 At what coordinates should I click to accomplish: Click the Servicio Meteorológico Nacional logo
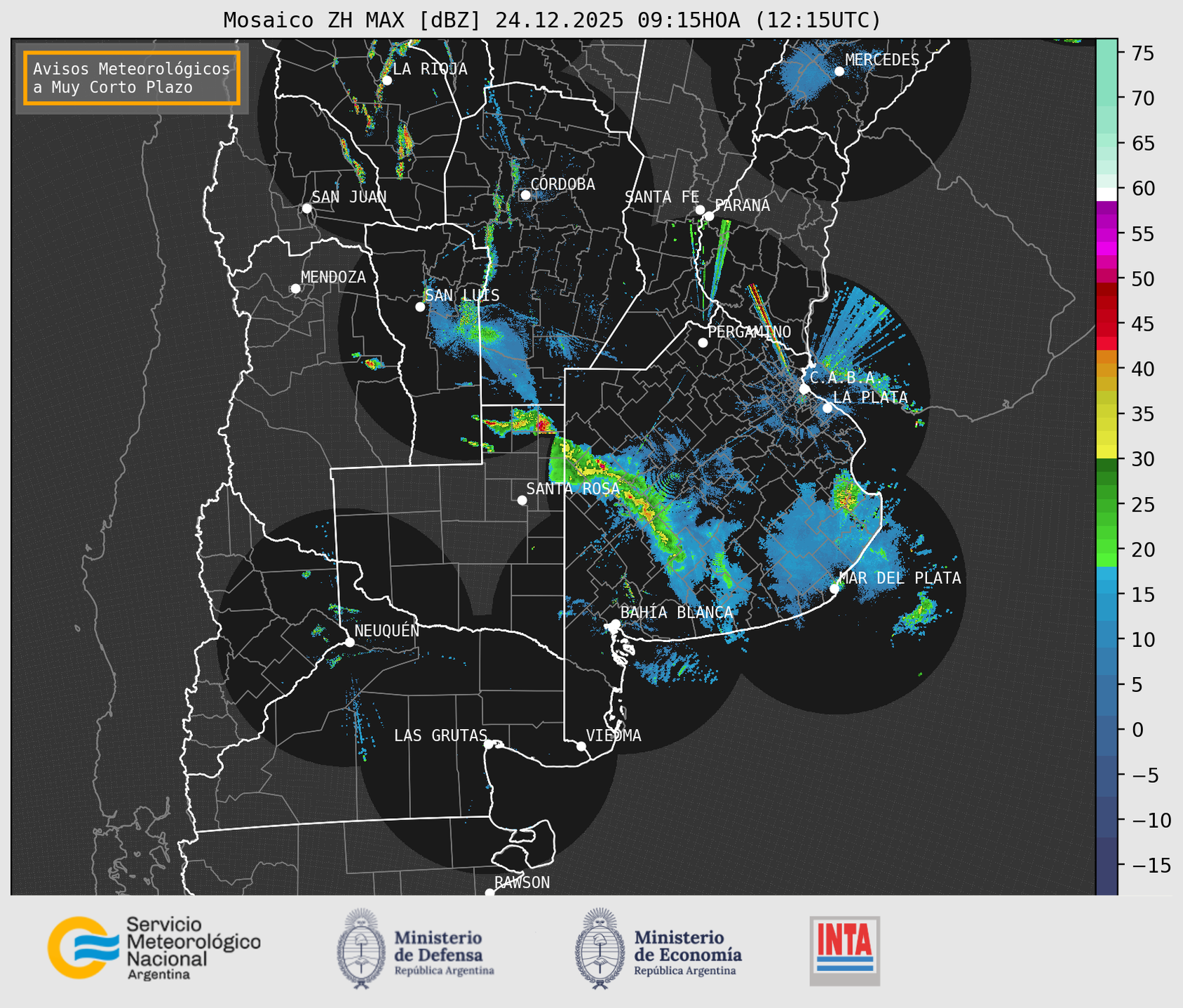[x=154, y=948]
